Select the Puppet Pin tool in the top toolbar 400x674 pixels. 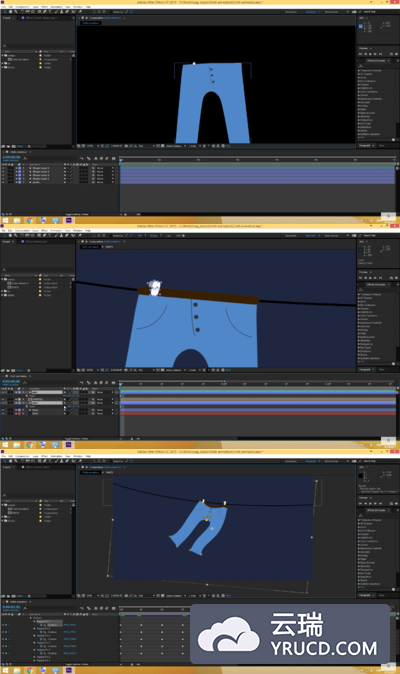click(x=80, y=12)
